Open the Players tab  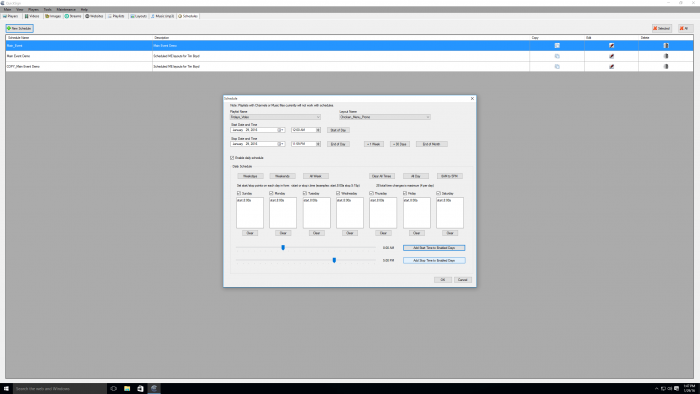(x=11, y=16)
